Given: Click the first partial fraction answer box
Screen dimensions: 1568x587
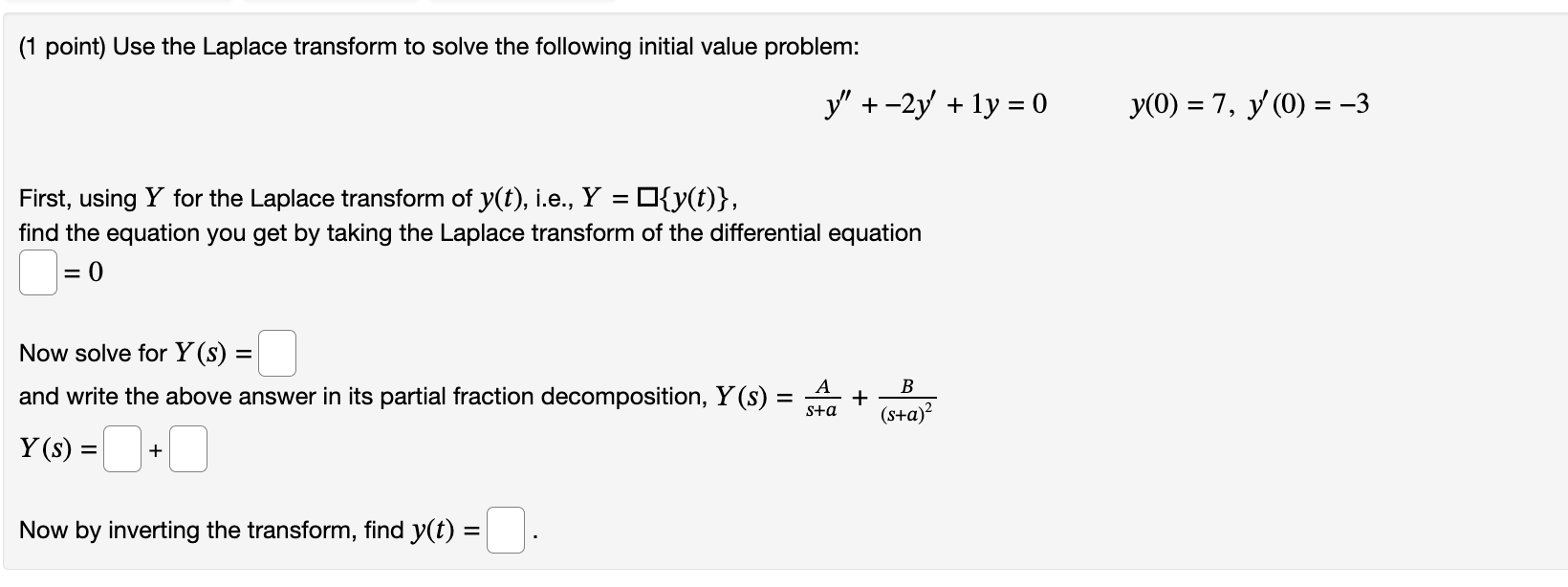Looking at the screenshot, I should pyautogui.click(x=121, y=448).
